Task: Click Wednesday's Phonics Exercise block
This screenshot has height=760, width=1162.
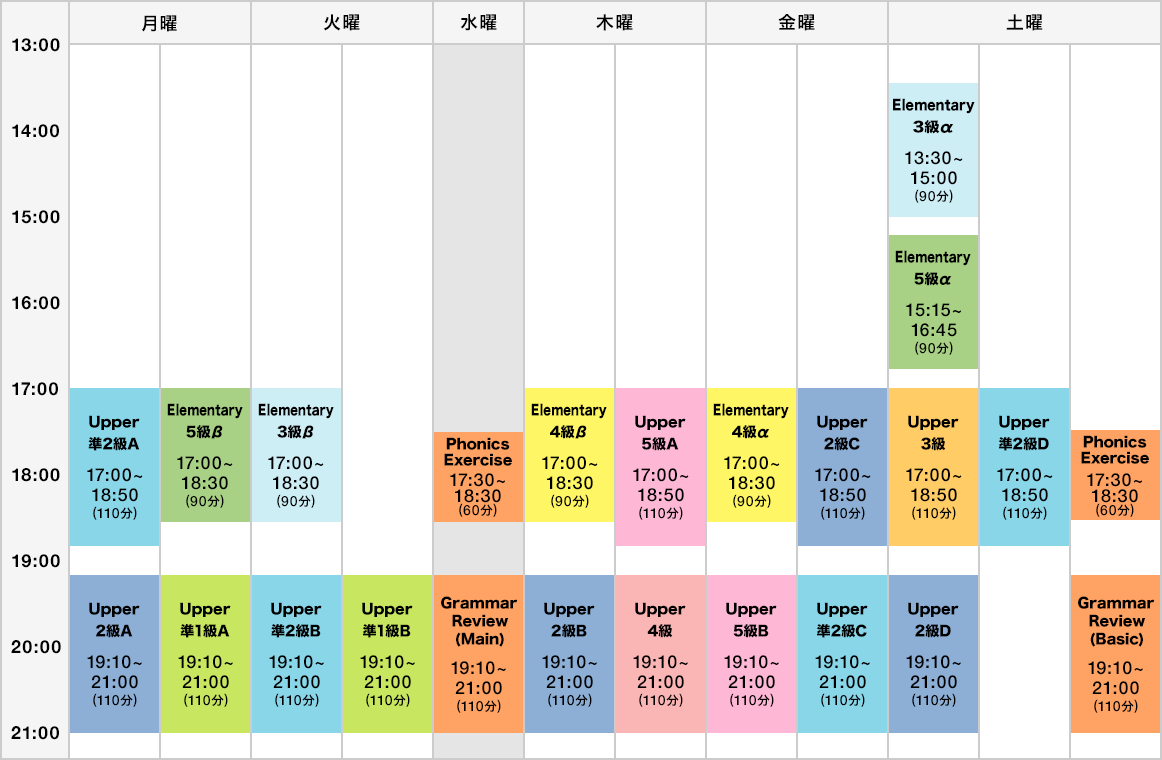Action: coord(478,476)
